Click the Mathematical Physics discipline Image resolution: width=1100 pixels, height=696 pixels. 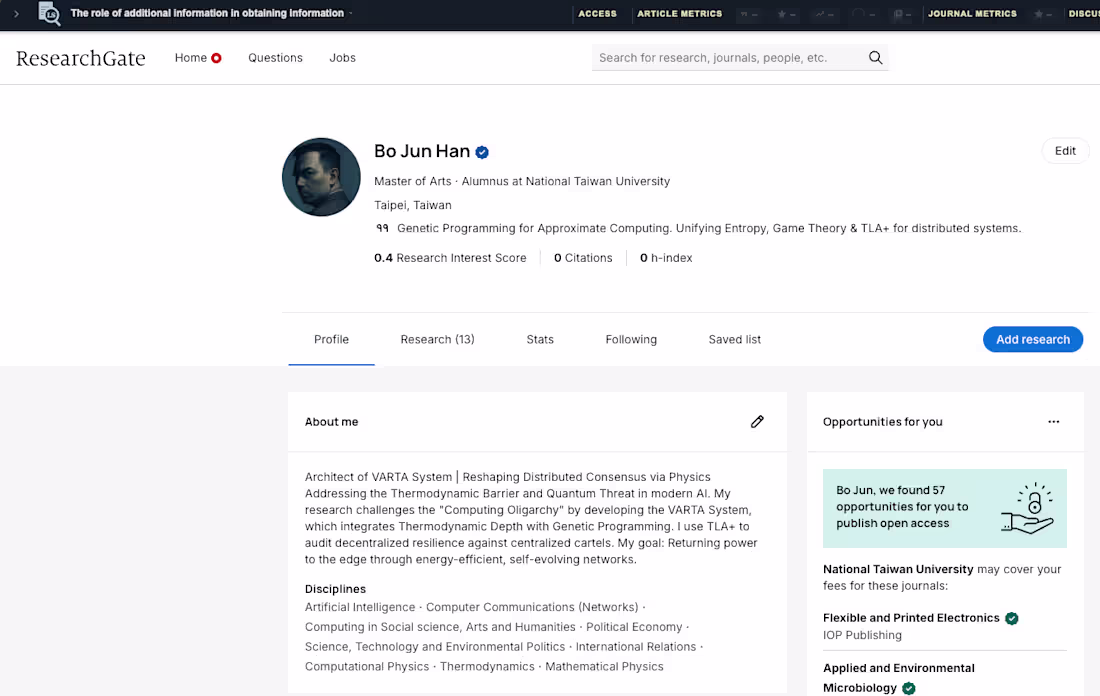pyautogui.click(x=604, y=667)
